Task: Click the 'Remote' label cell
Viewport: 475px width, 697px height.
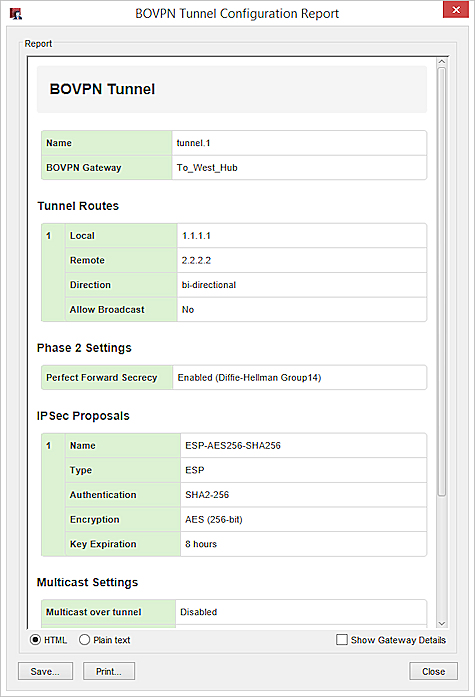Action: click(121, 260)
